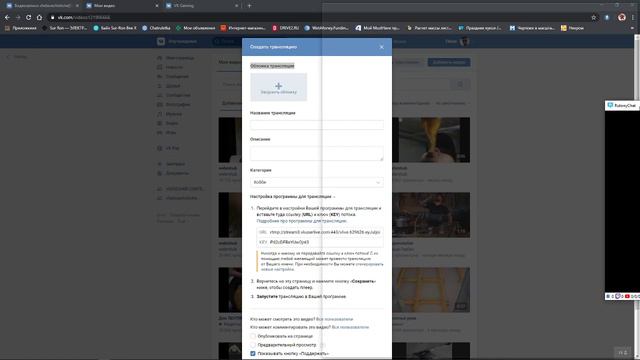Go forward in browser history

18,18
